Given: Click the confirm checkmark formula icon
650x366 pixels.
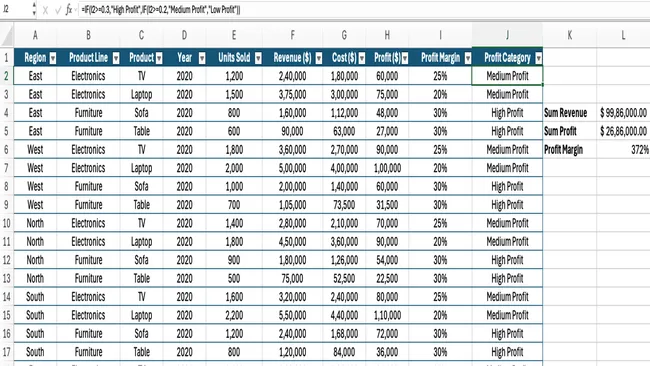Looking at the screenshot, I should (x=58, y=10).
